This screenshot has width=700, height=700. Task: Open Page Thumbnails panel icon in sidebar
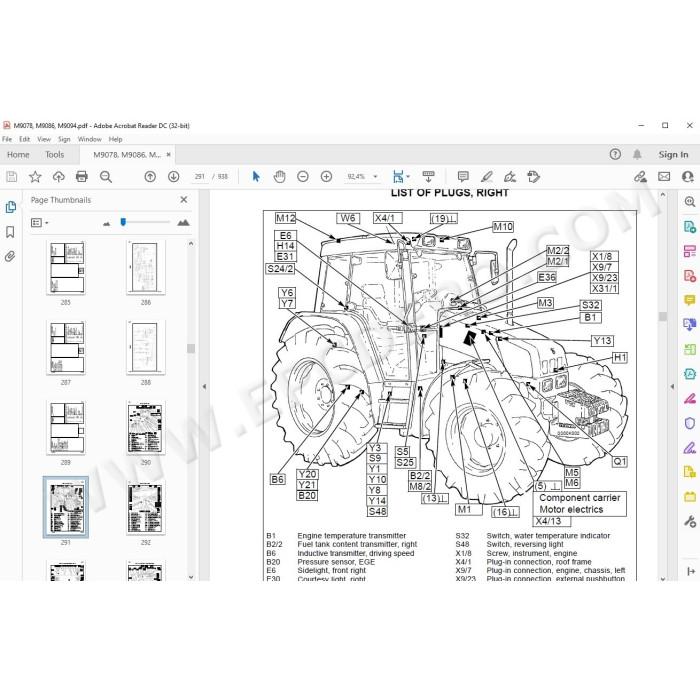tap(10, 207)
